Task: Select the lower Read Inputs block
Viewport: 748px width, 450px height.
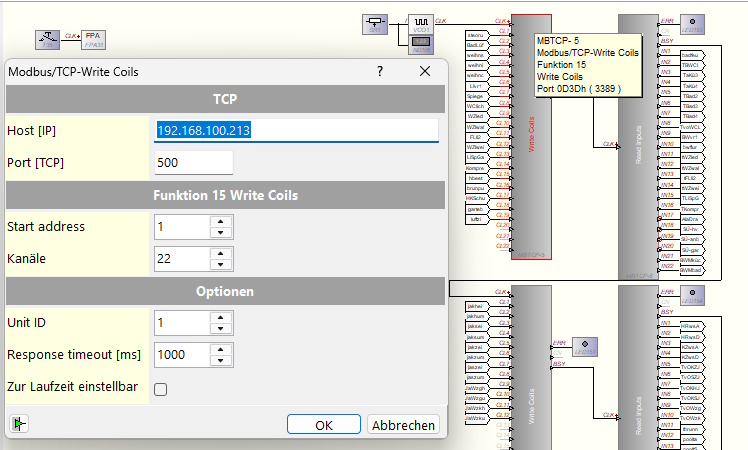Action: (638, 367)
